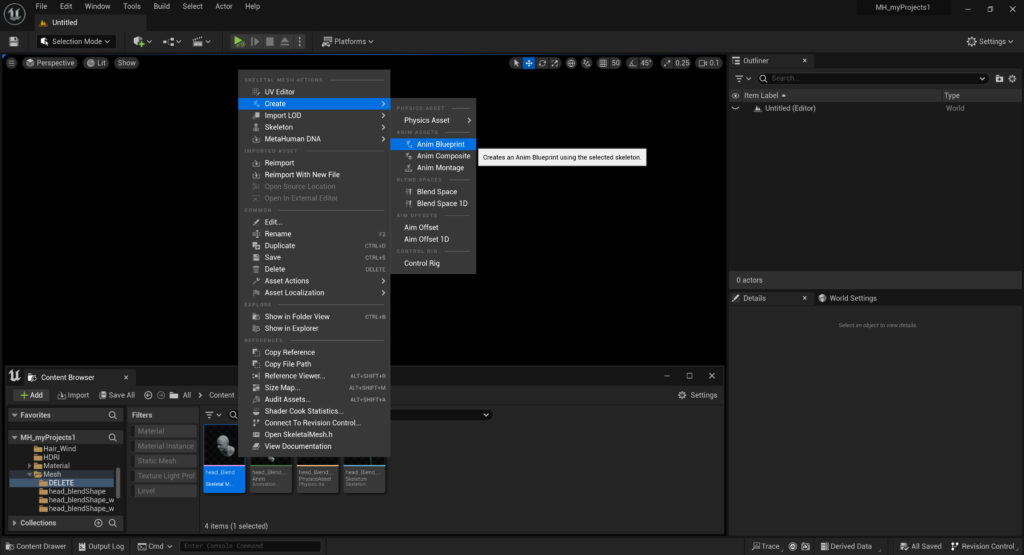Open the Platforms dropdown
The width and height of the screenshot is (1024, 555).
tap(348, 41)
